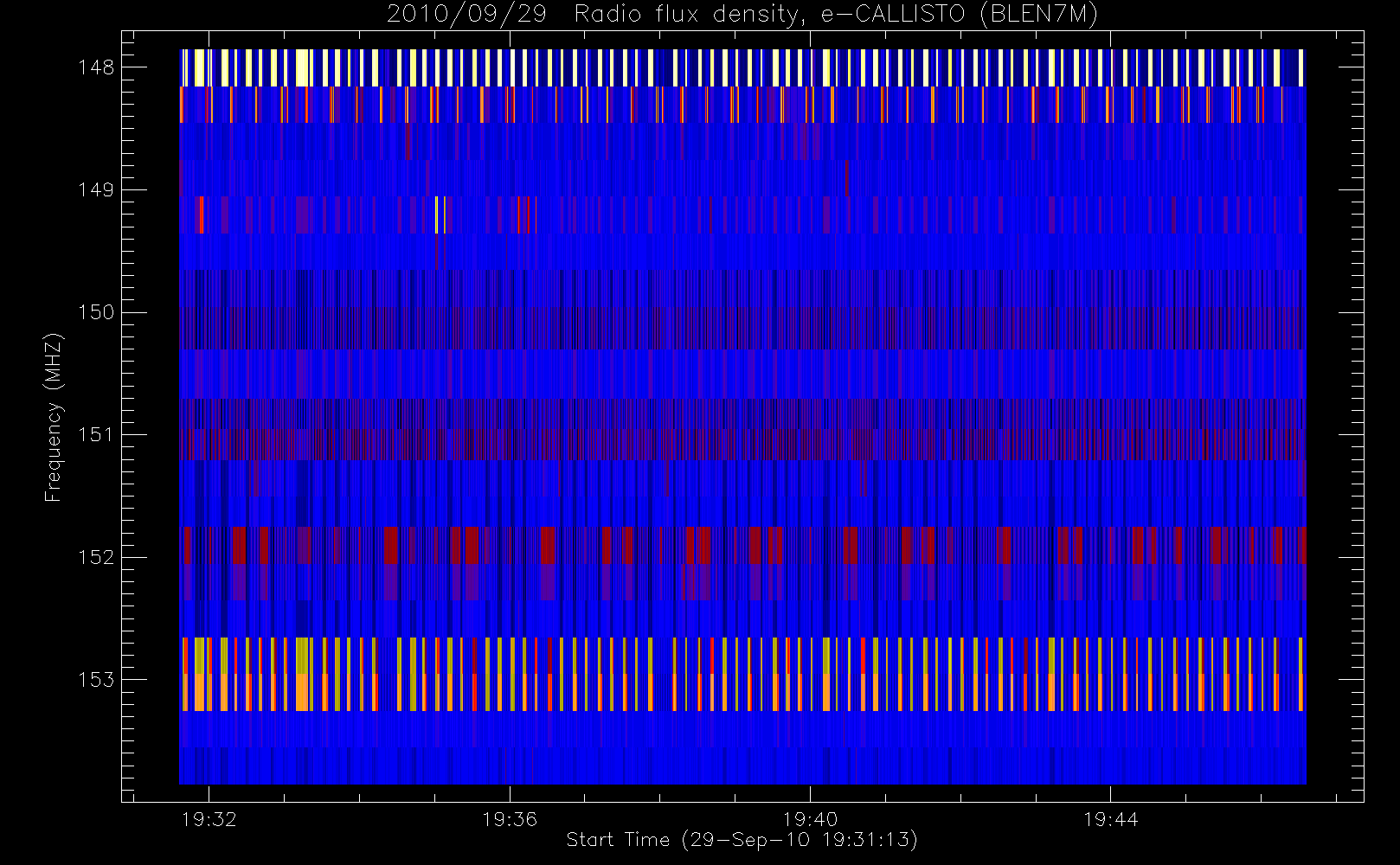
Task: Click the "Frequency (MHZ)" axis label
Action: [x=53, y=417]
